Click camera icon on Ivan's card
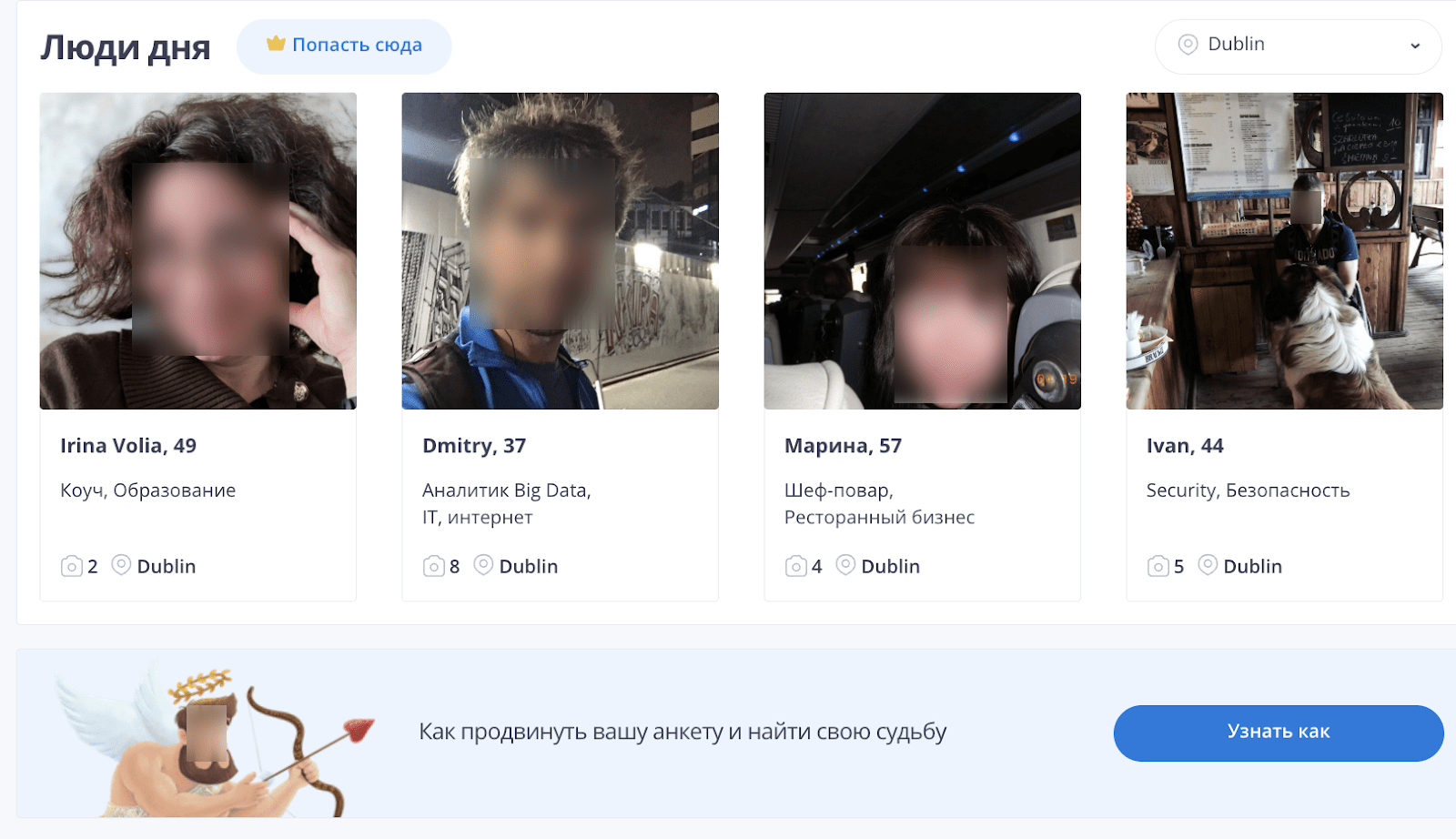The height and width of the screenshot is (839, 1456). tap(1158, 566)
